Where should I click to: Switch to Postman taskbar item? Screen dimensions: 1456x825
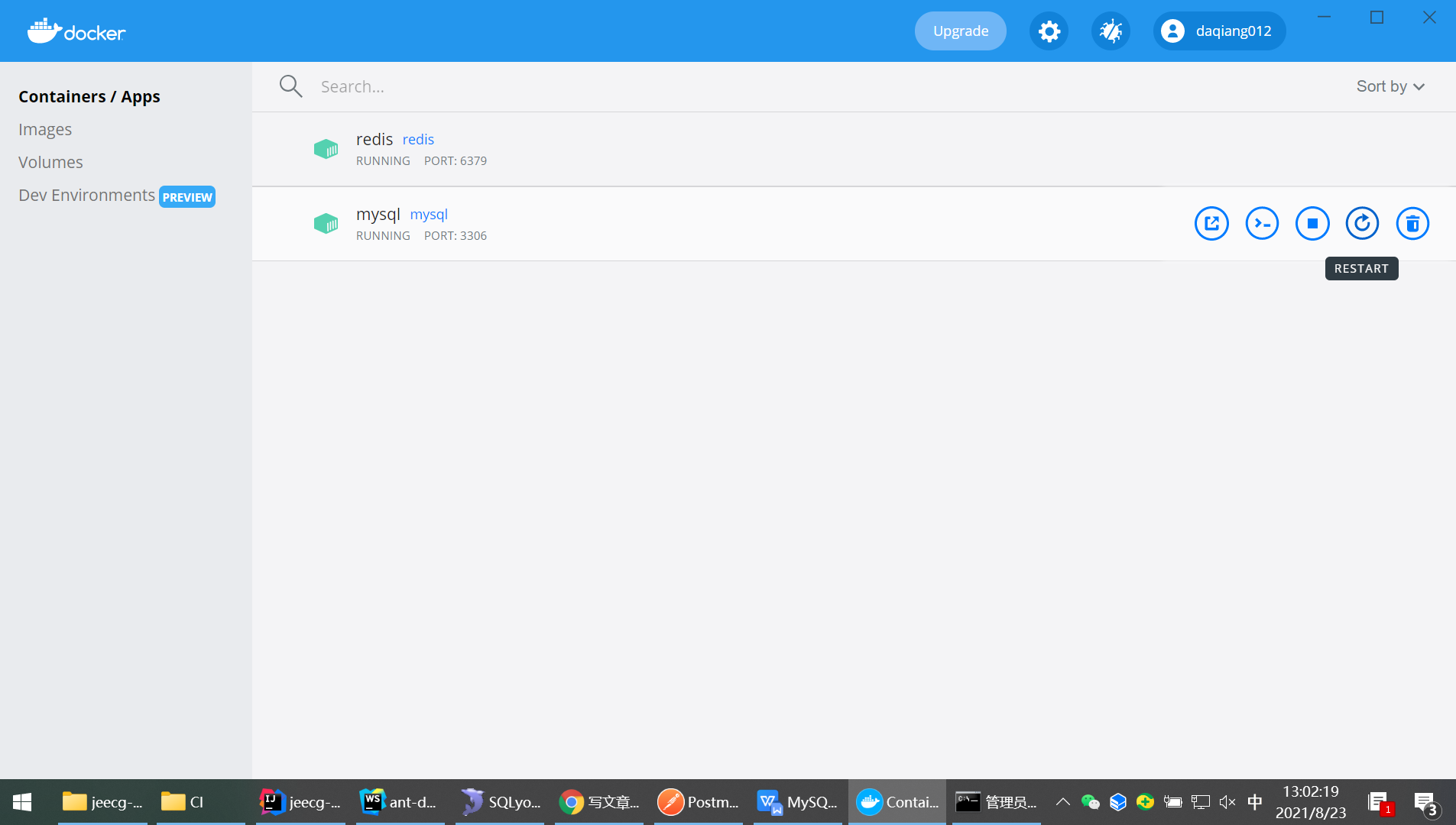click(699, 802)
